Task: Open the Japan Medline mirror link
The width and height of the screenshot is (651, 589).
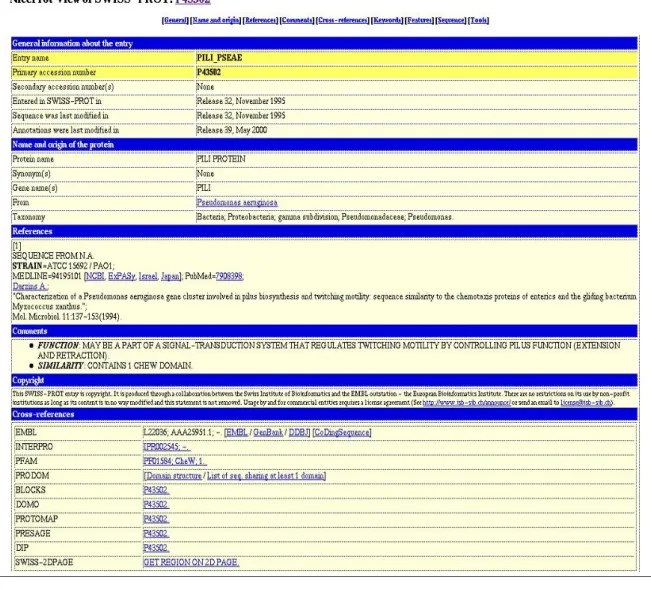Action: tap(170, 276)
